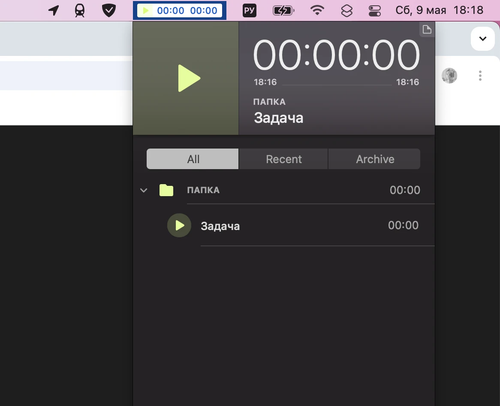Open the location arrow menu bar icon
This screenshot has width=500, height=406.
pos(54,11)
